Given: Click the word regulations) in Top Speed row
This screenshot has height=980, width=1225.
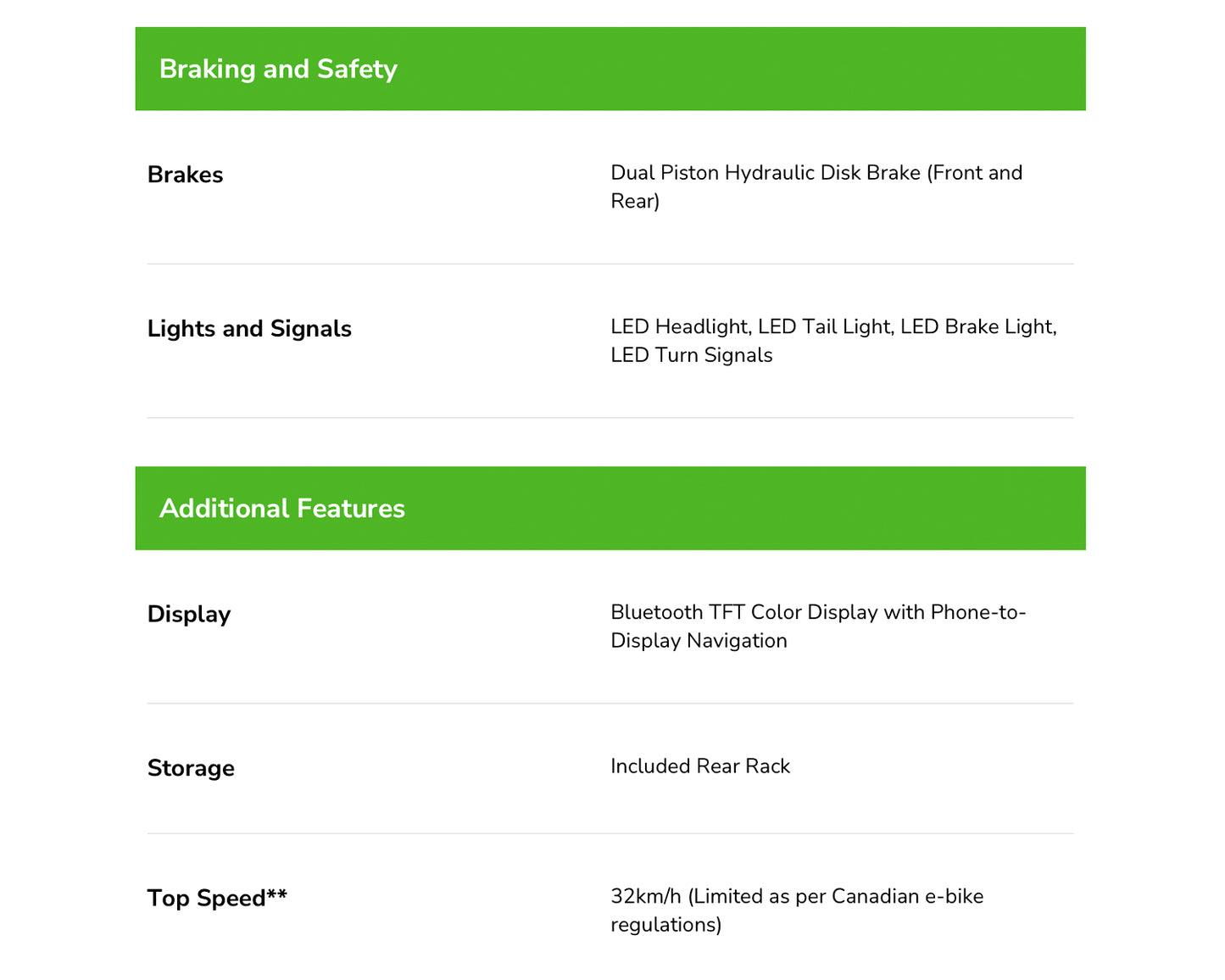Looking at the screenshot, I should pyautogui.click(x=666, y=925).
